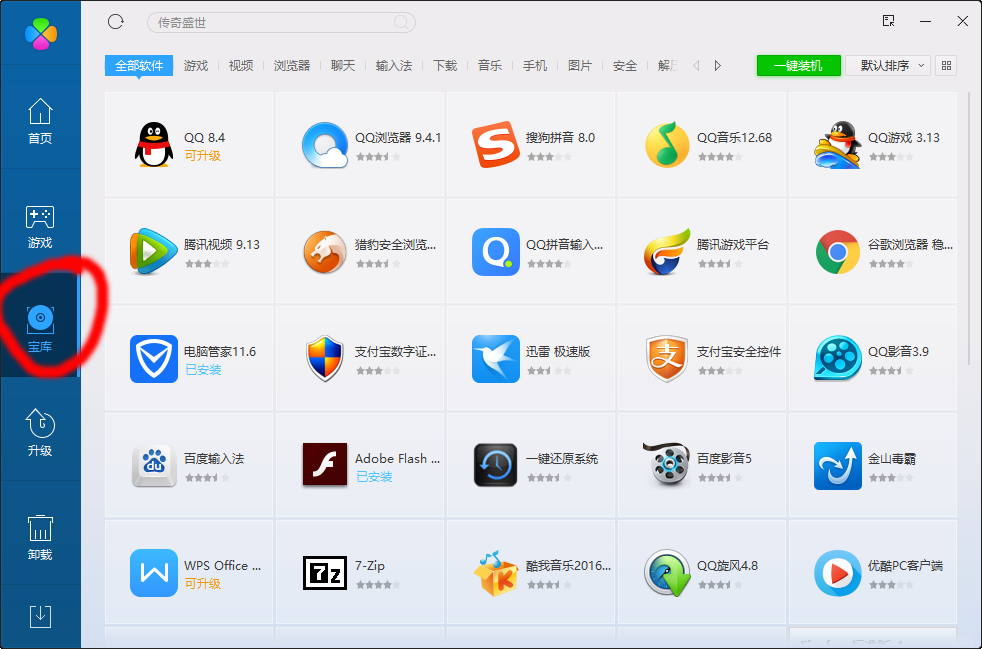Switch to the 输入法 category tab
The image size is (982, 649).
coord(394,65)
